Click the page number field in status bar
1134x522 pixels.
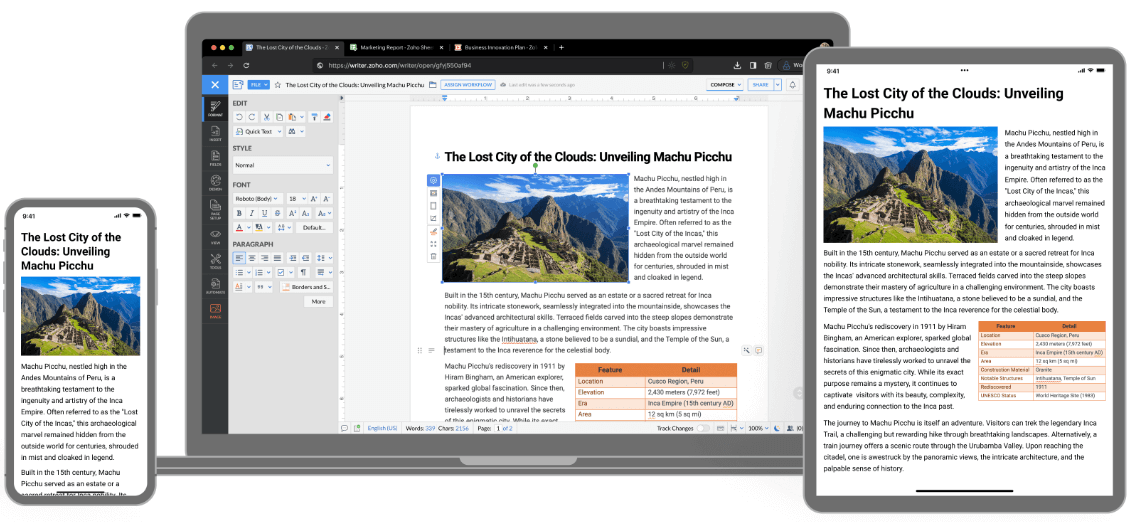(498, 428)
